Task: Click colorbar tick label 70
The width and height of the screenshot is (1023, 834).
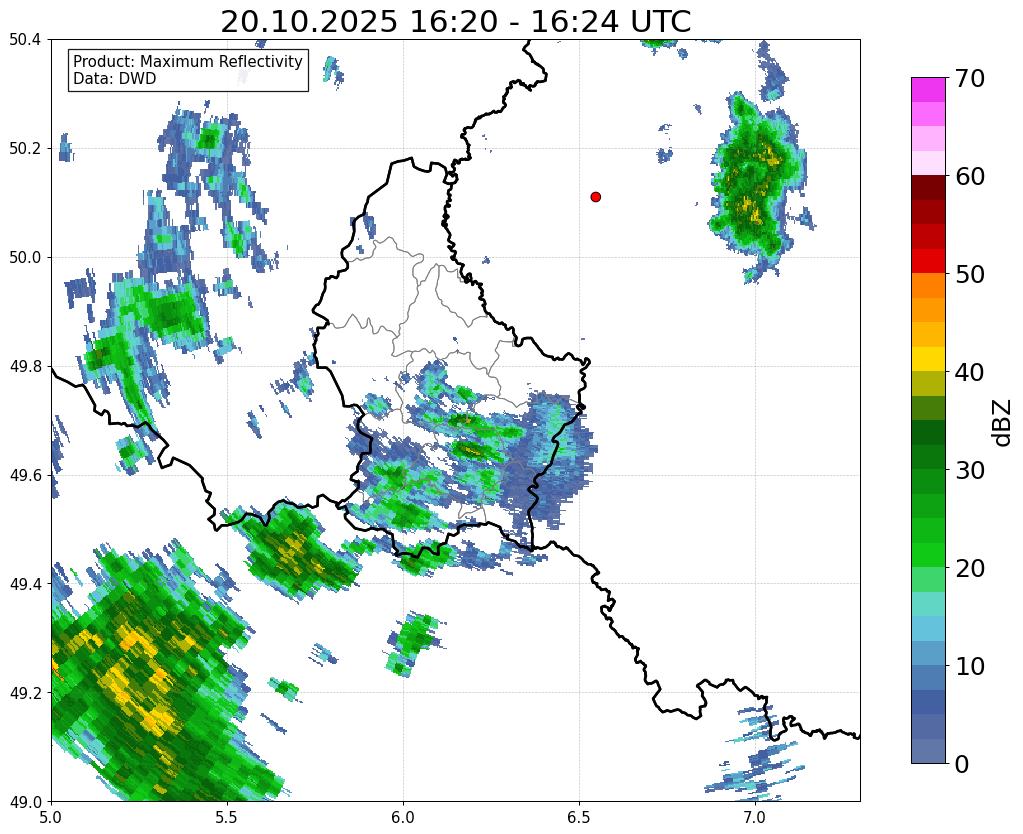Action: click(x=969, y=78)
